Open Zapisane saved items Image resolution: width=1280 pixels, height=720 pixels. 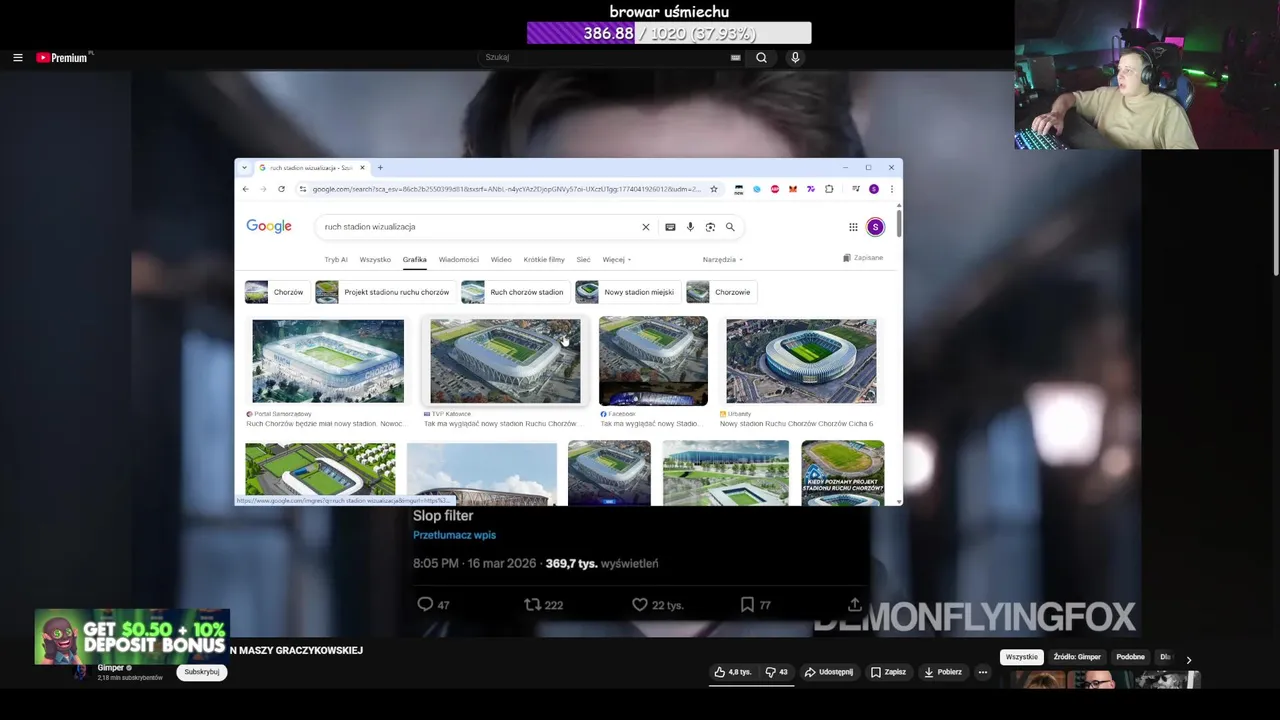coord(863,258)
